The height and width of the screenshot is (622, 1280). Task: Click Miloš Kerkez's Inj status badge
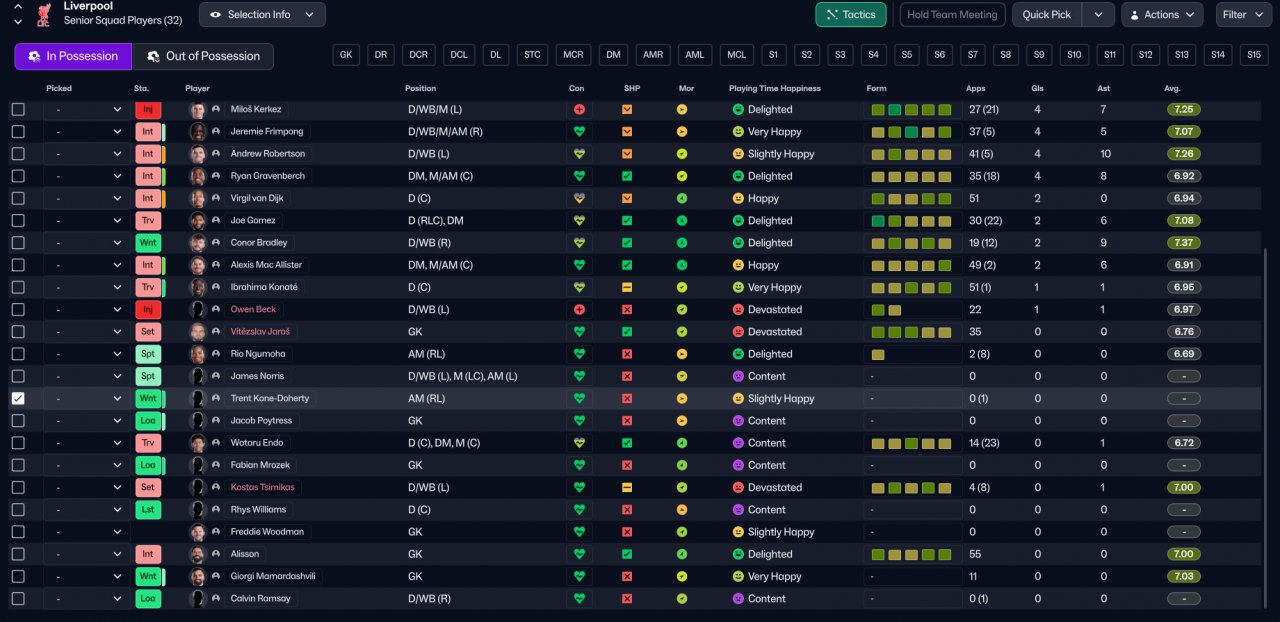147,109
